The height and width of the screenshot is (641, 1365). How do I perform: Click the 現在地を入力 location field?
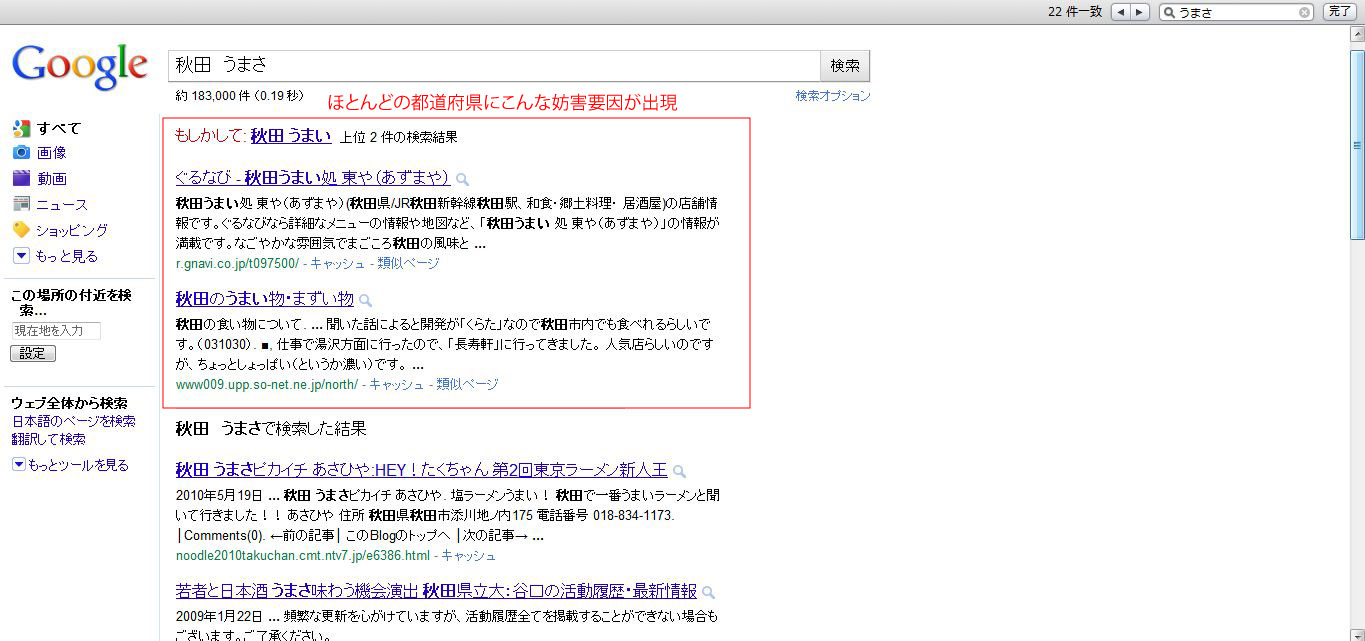pos(56,330)
